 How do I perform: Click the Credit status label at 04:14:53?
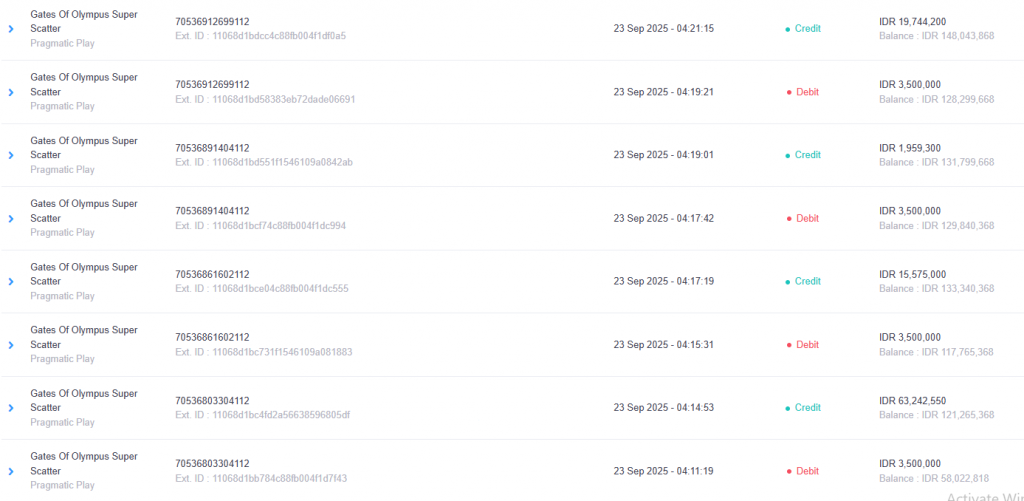point(807,408)
